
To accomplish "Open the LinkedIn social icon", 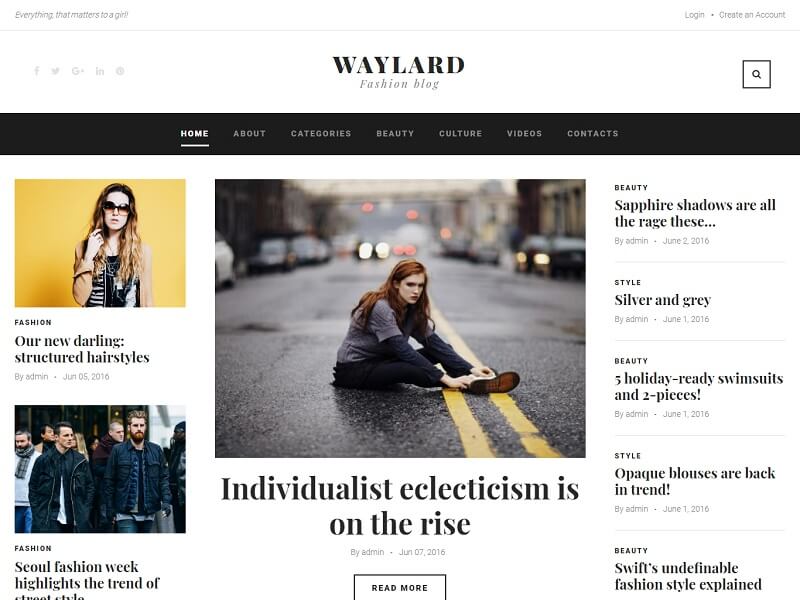I will [x=100, y=71].
